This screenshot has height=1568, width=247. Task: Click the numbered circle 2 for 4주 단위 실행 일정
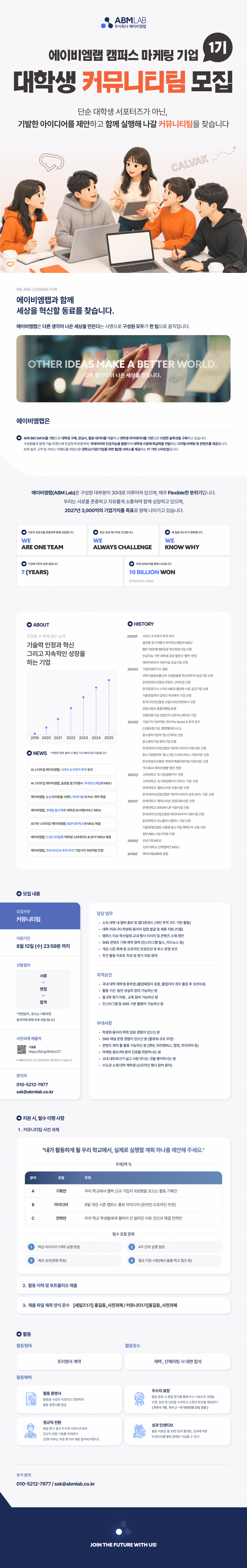click(x=131, y=1247)
